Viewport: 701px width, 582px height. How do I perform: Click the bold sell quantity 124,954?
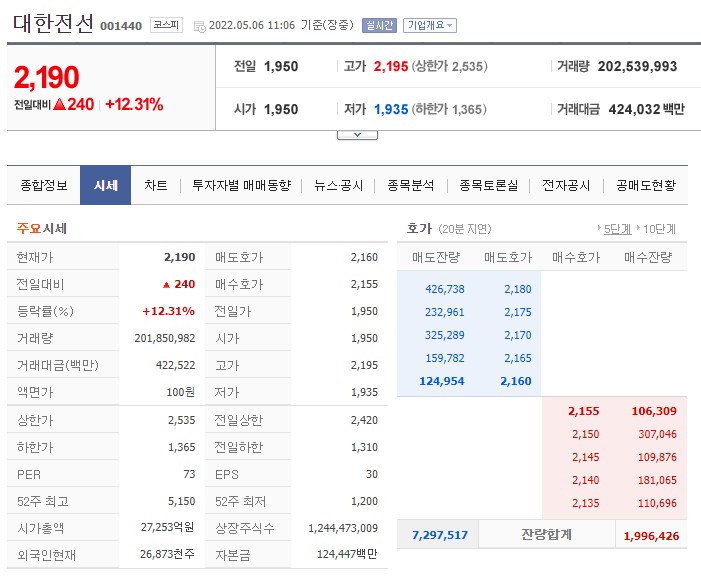point(442,381)
